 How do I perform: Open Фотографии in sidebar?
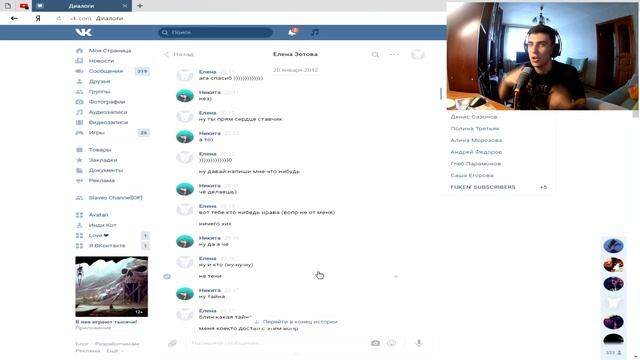pyautogui.click(x=107, y=102)
